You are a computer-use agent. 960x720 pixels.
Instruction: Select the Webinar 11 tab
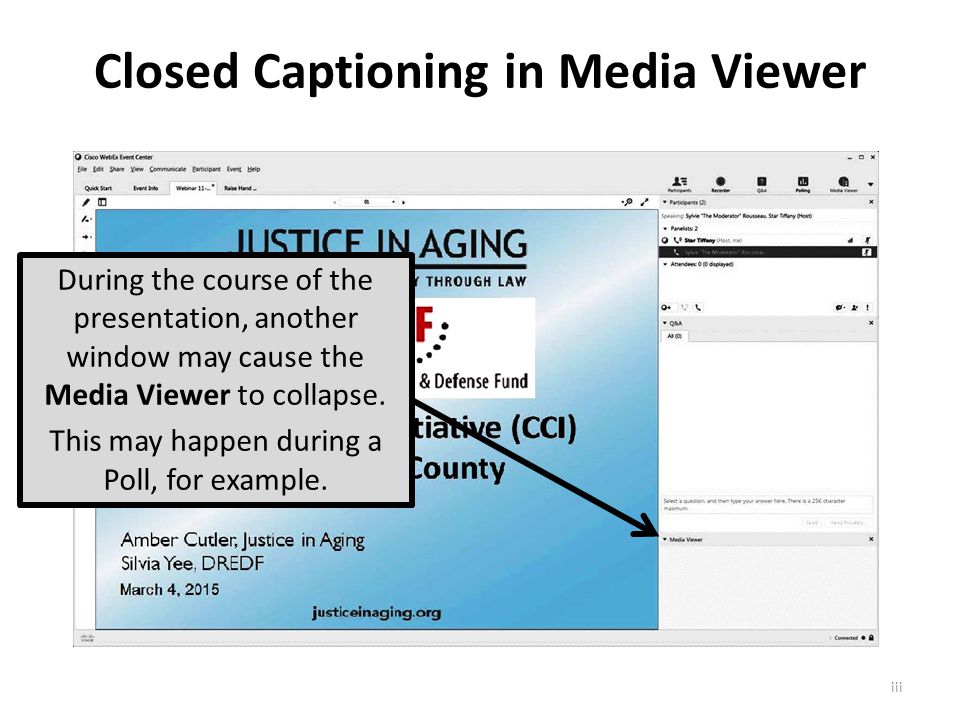(192, 188)
